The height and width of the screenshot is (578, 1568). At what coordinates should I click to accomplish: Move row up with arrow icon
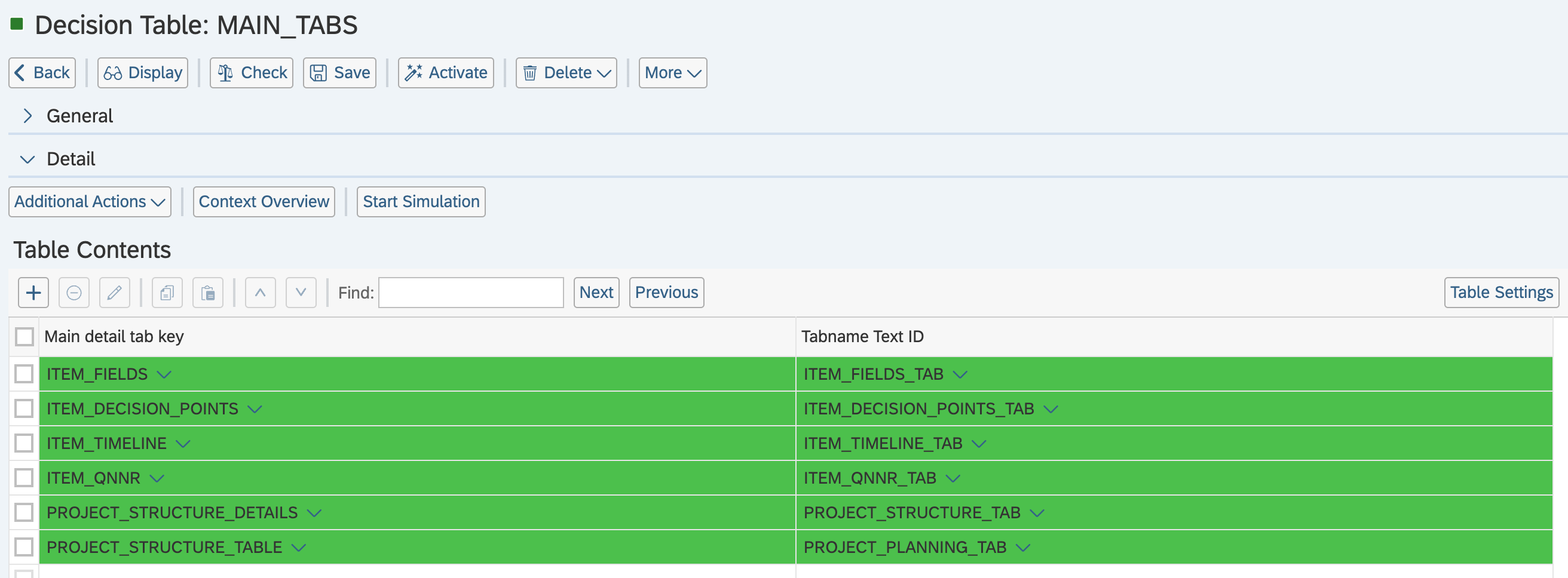(261, 293)
